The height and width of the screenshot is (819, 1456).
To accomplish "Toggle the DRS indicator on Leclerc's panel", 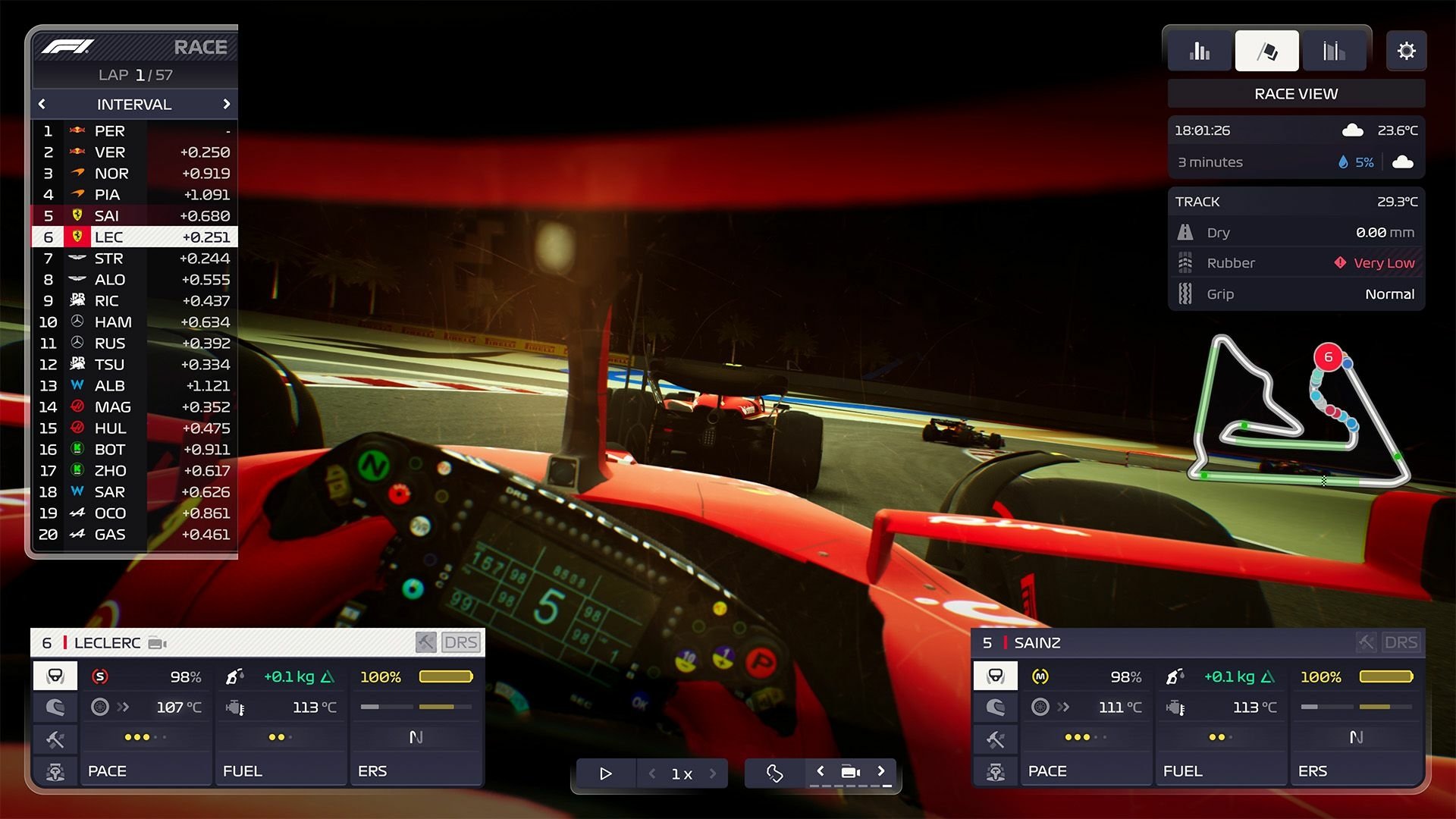I will [463, 642].
